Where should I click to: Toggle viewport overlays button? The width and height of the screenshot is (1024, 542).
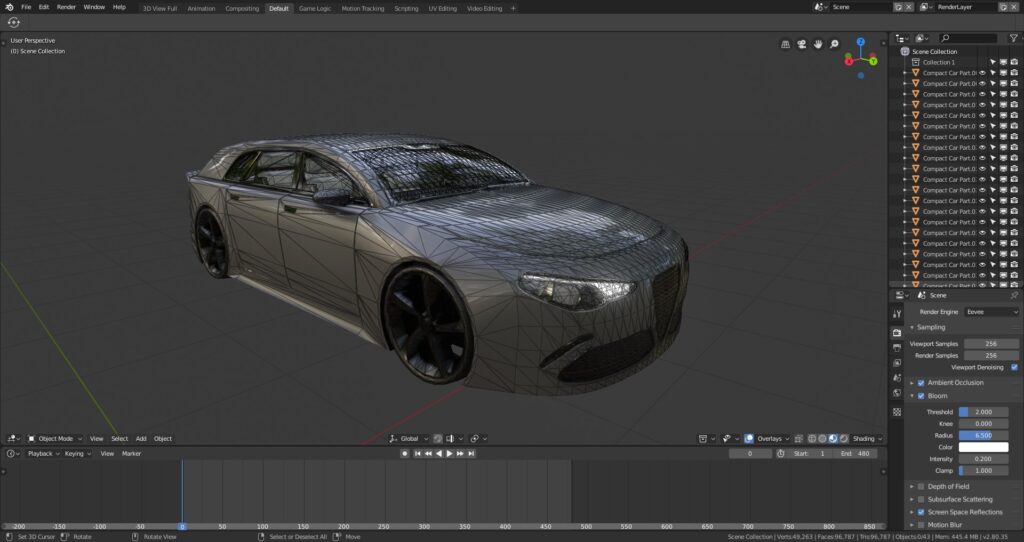[x=749, y=439]
